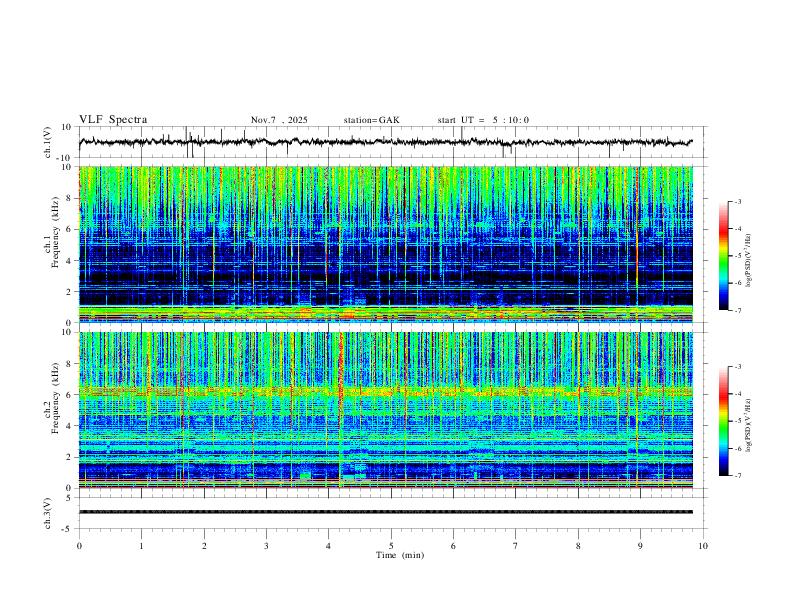Click the "-7" tick on the upper colorbar
This screenshot has width=792, height=612.
[x=737, y=310]
